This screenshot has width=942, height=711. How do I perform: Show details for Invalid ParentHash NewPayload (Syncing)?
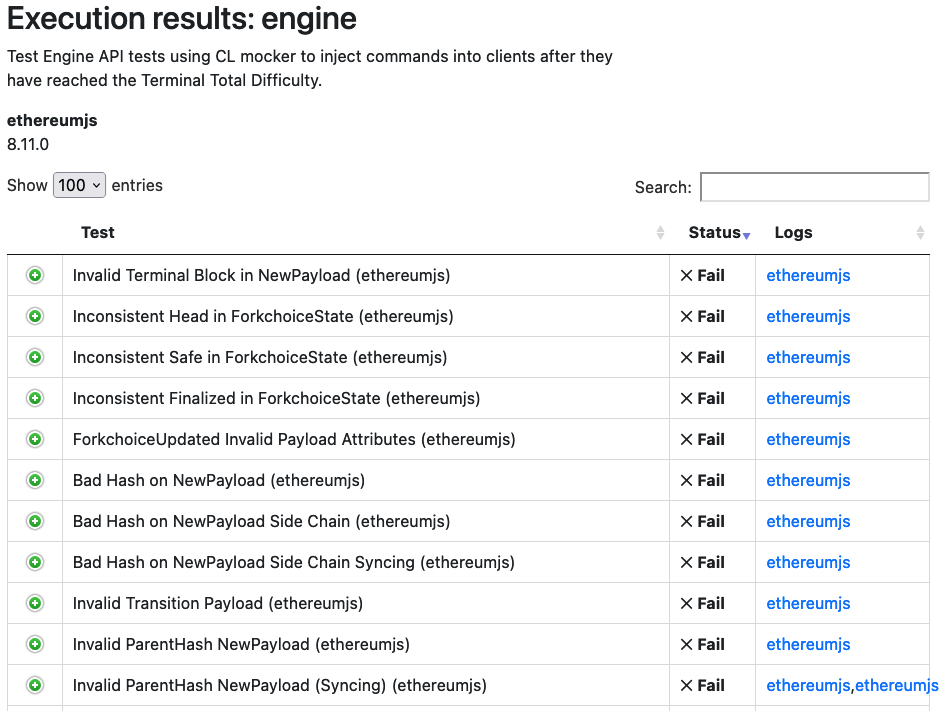pyautogui.click(x=35, y=685)
